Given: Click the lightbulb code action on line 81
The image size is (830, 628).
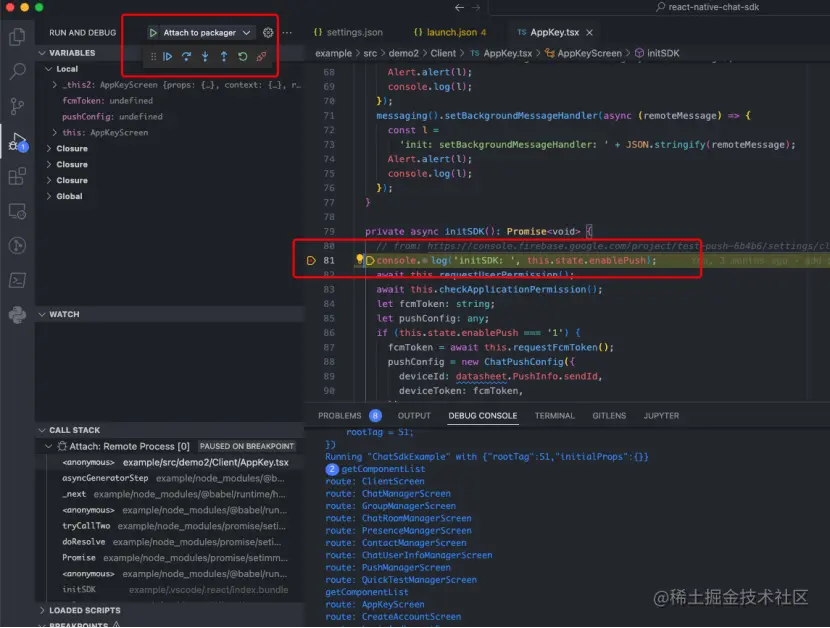Looking at the screenshot, I should (x=359, y=259).
